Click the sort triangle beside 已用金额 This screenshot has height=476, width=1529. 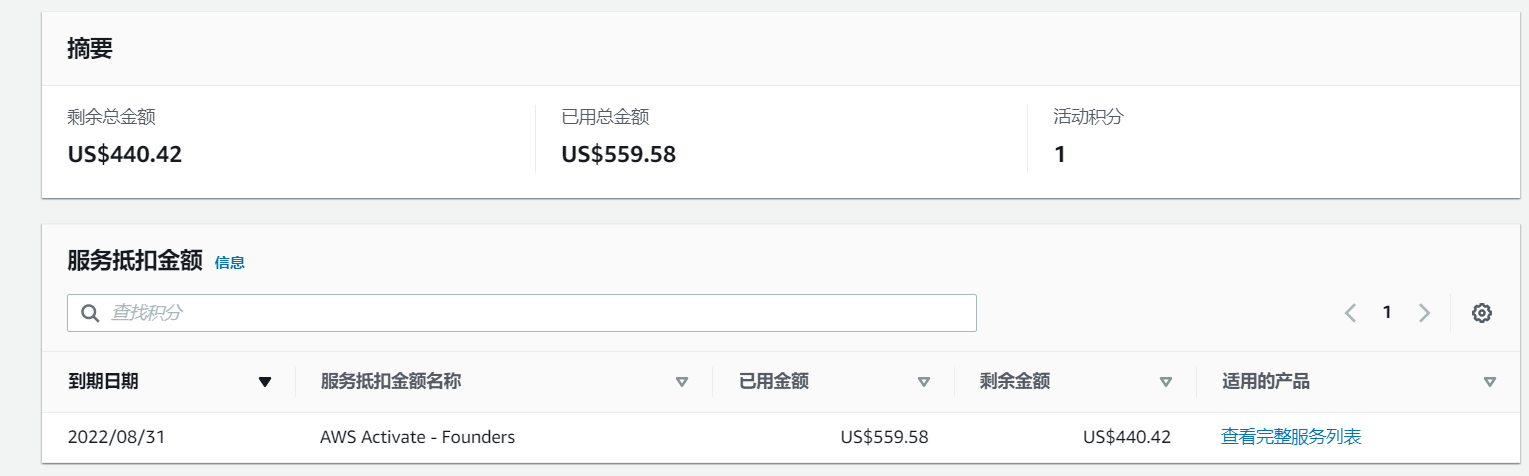(924, 381)
